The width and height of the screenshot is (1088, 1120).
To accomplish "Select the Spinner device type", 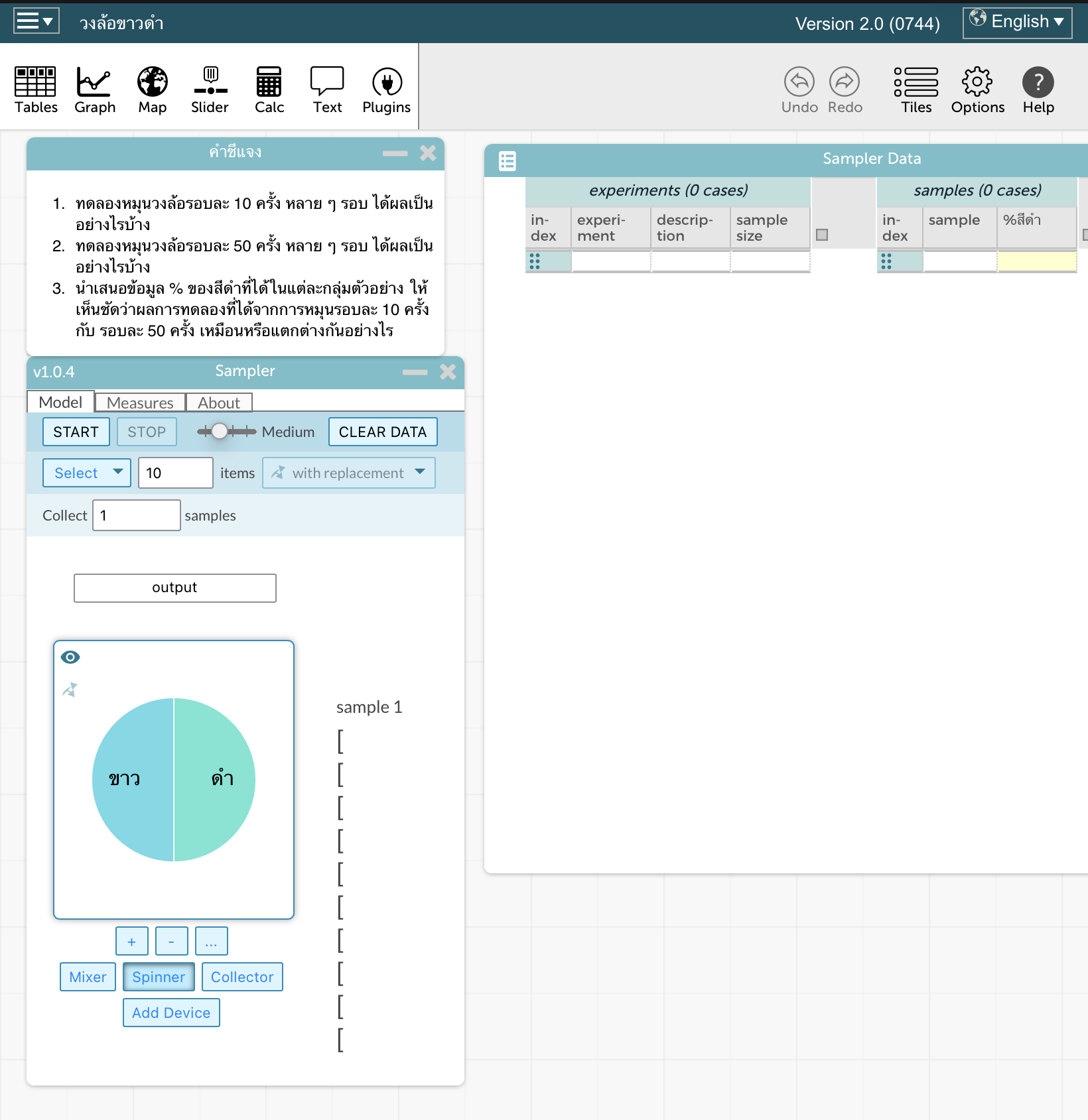I will (x=159, y=977).
